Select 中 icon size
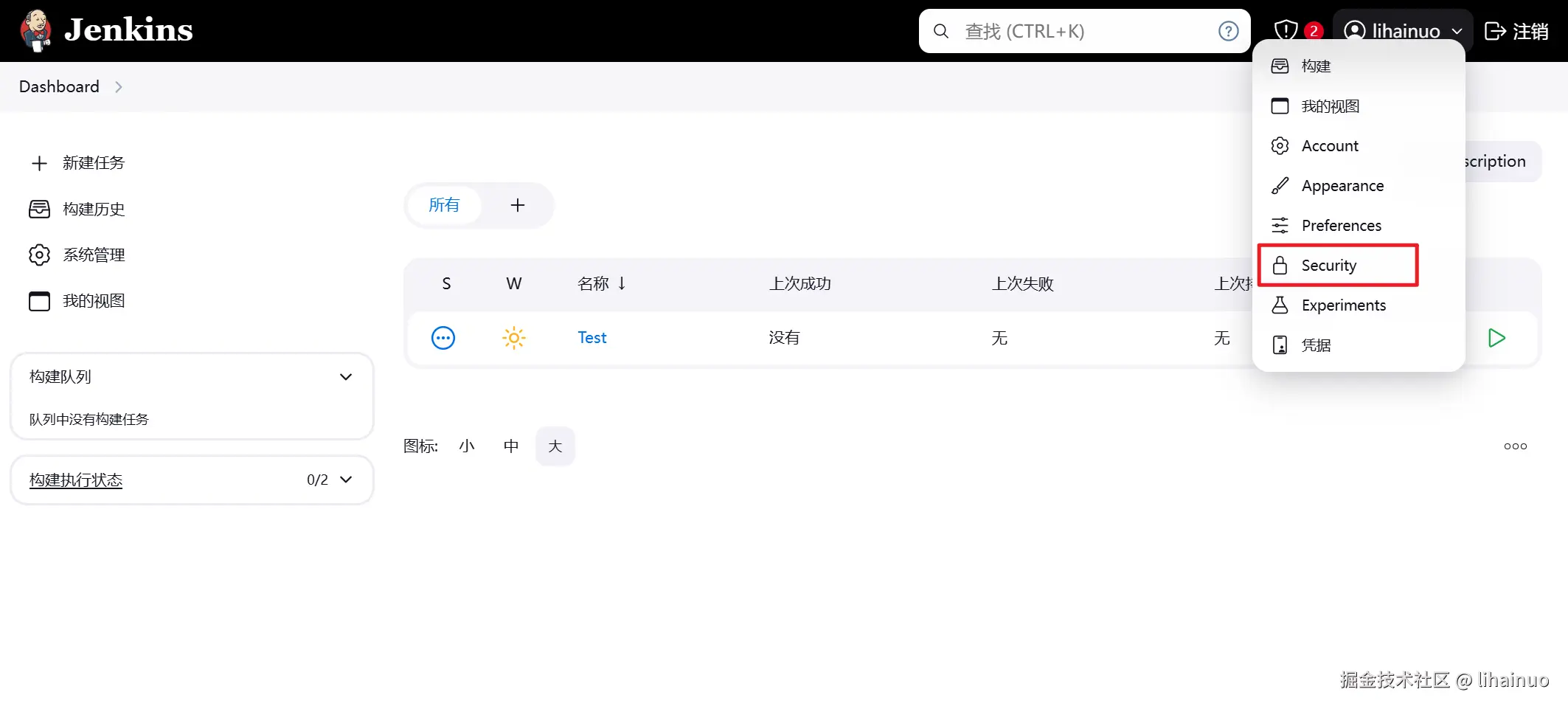This screenshot has width=1568, height=709. (510, 446)
